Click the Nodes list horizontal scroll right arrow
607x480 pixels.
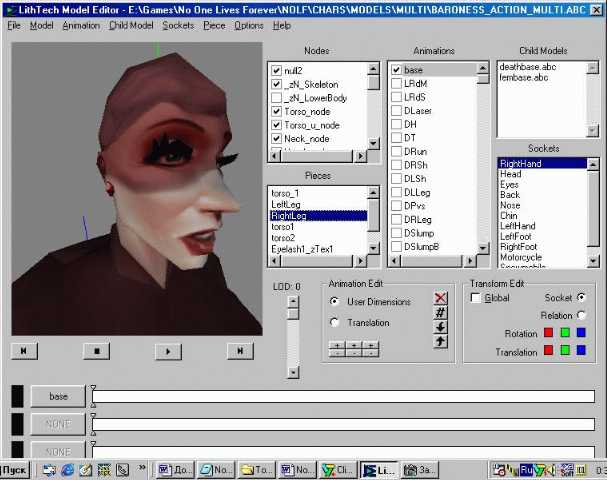(360, 156)
